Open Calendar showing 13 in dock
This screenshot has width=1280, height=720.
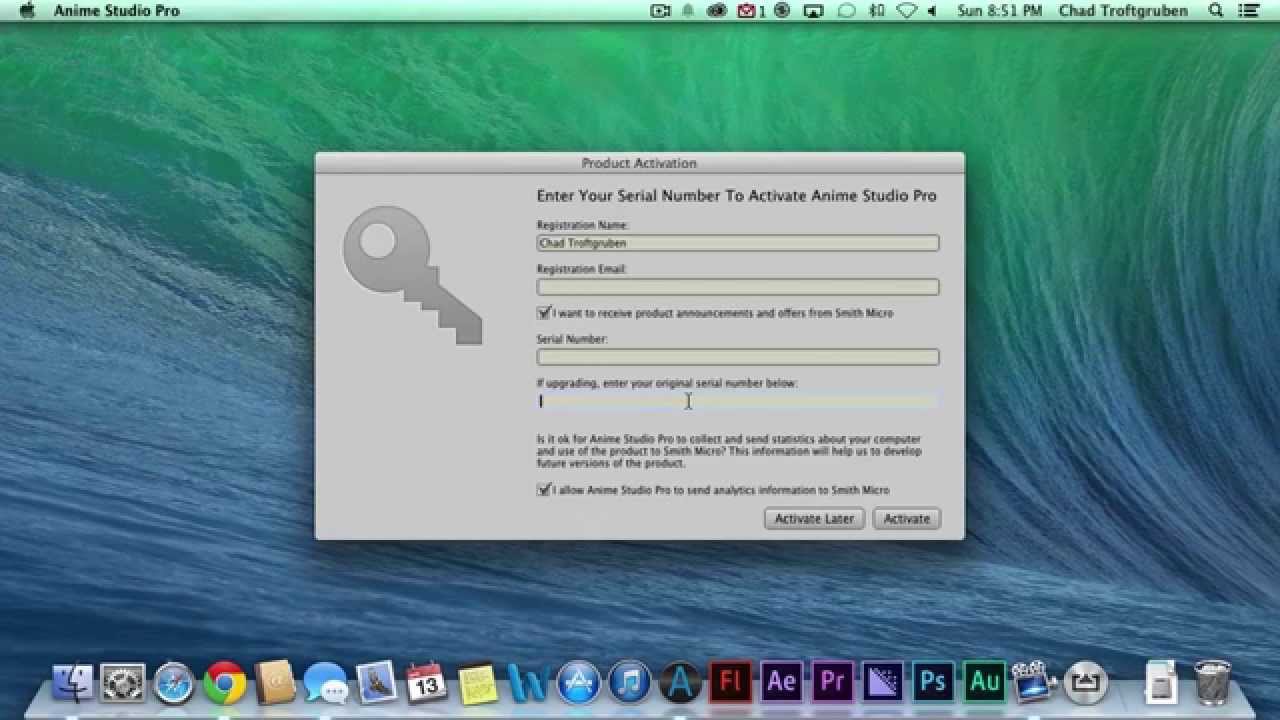point(427,682)
